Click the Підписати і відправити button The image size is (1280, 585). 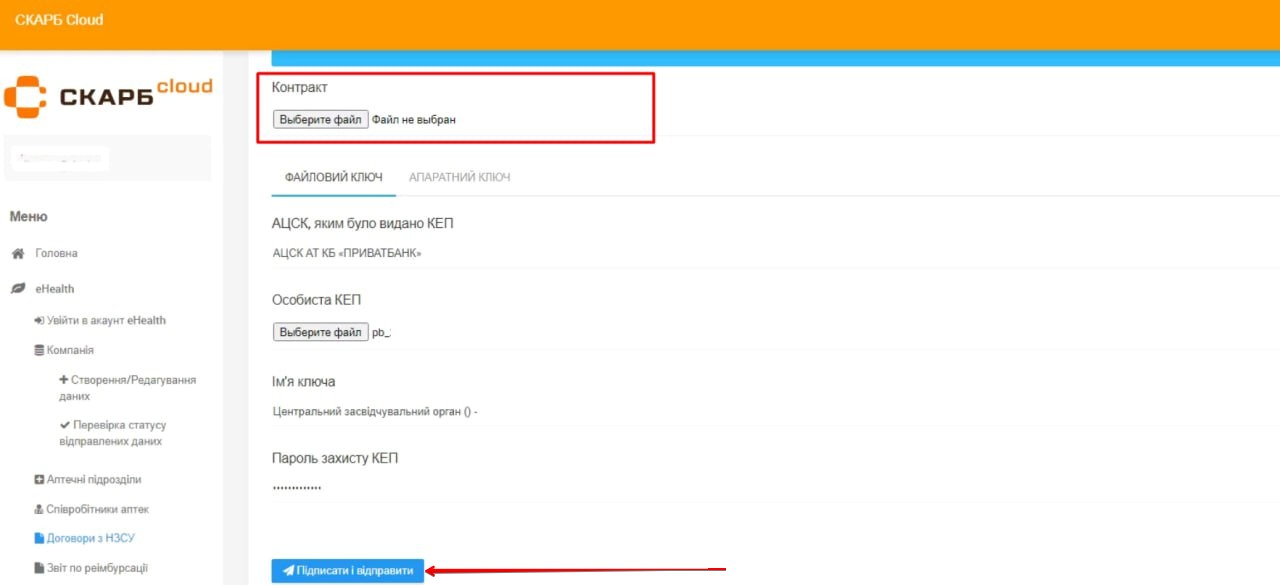(348, 571)
